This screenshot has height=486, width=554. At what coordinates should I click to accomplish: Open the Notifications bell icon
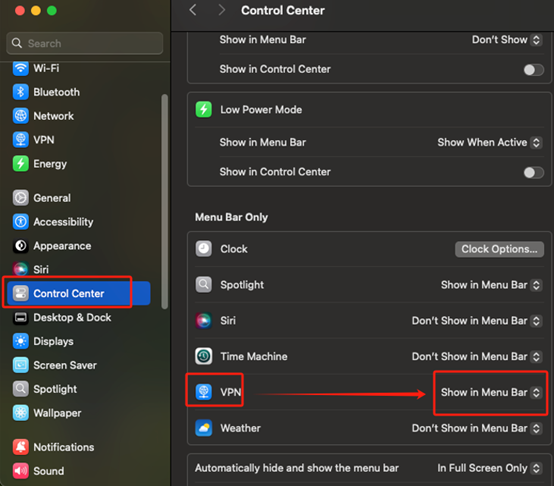click(x=20, y=447)
